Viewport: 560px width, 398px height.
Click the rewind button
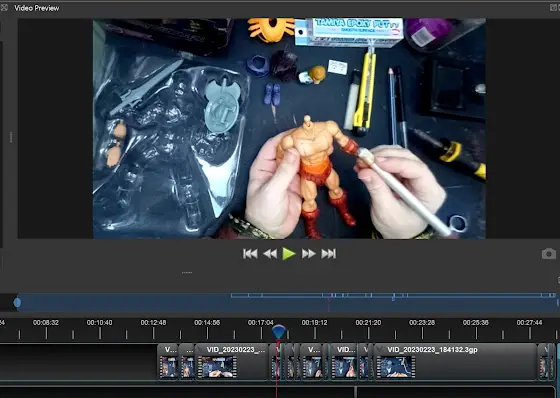[x=270, y=254]
